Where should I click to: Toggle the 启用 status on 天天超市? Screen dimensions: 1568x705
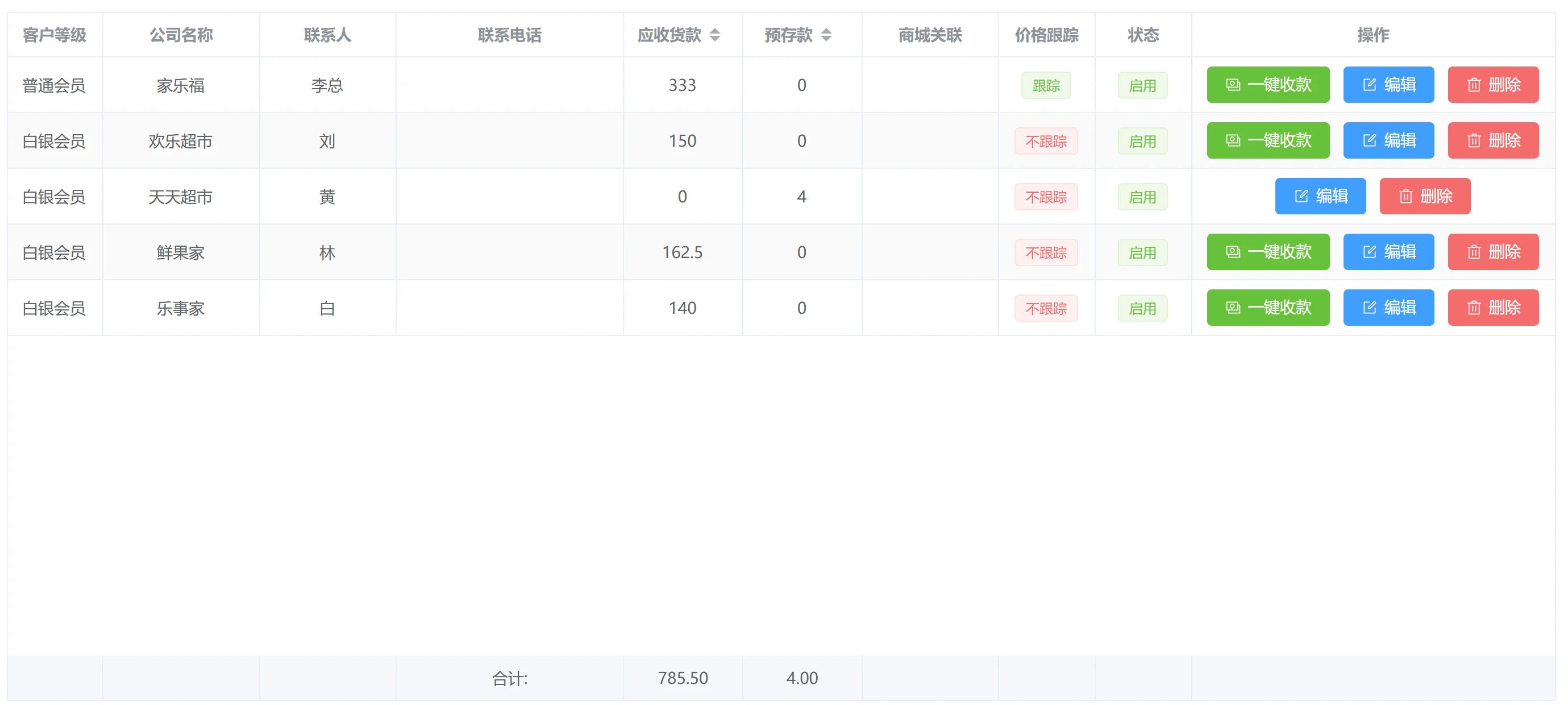[x=1142, y=196]
